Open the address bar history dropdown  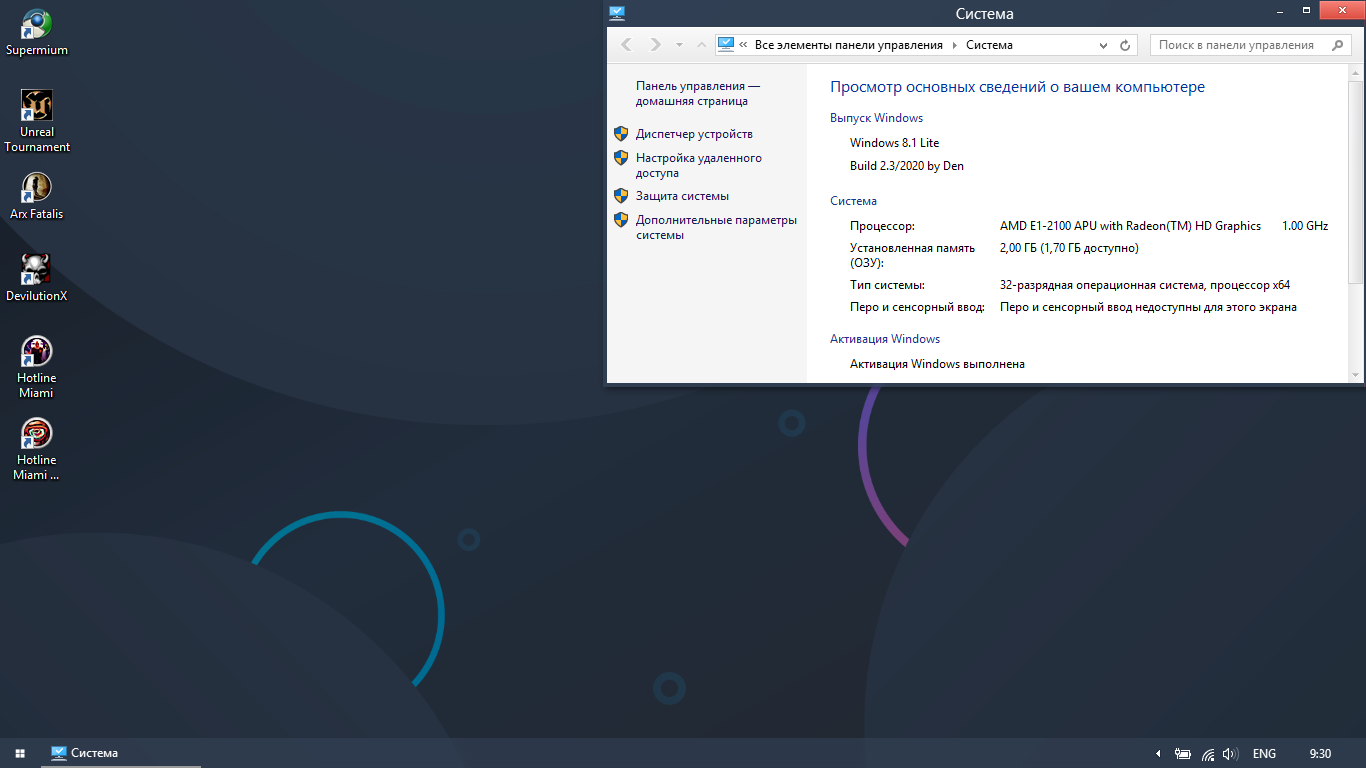click(1104, 45)
